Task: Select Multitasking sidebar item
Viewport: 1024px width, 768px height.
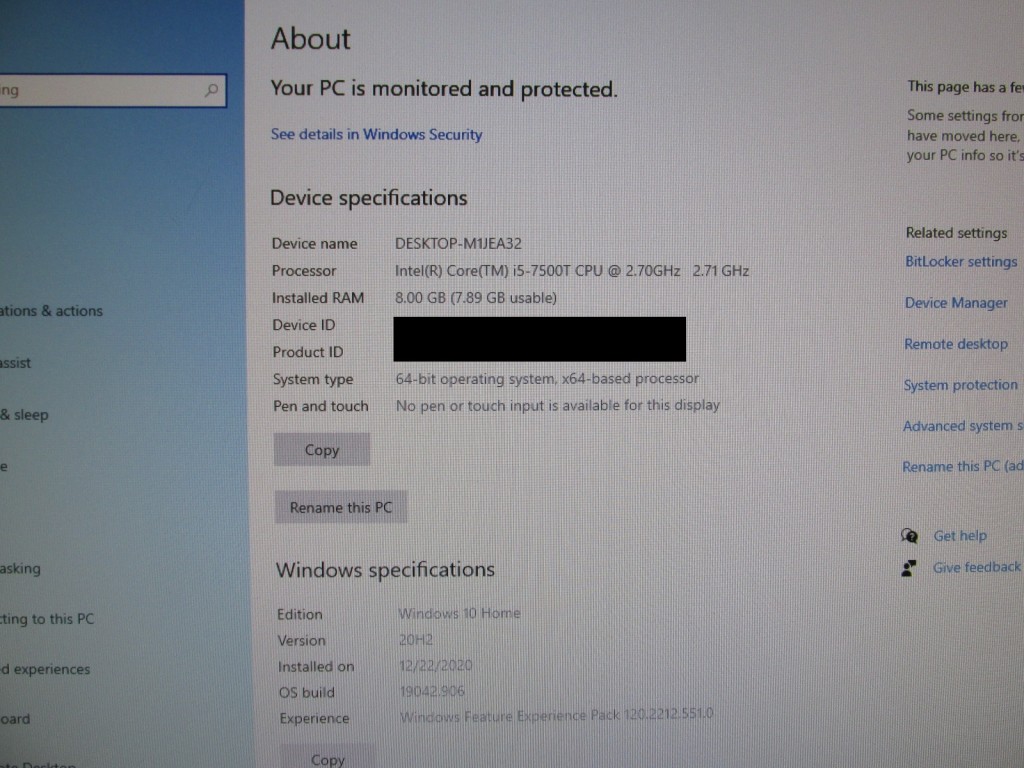Action: [x=20, y=569]
